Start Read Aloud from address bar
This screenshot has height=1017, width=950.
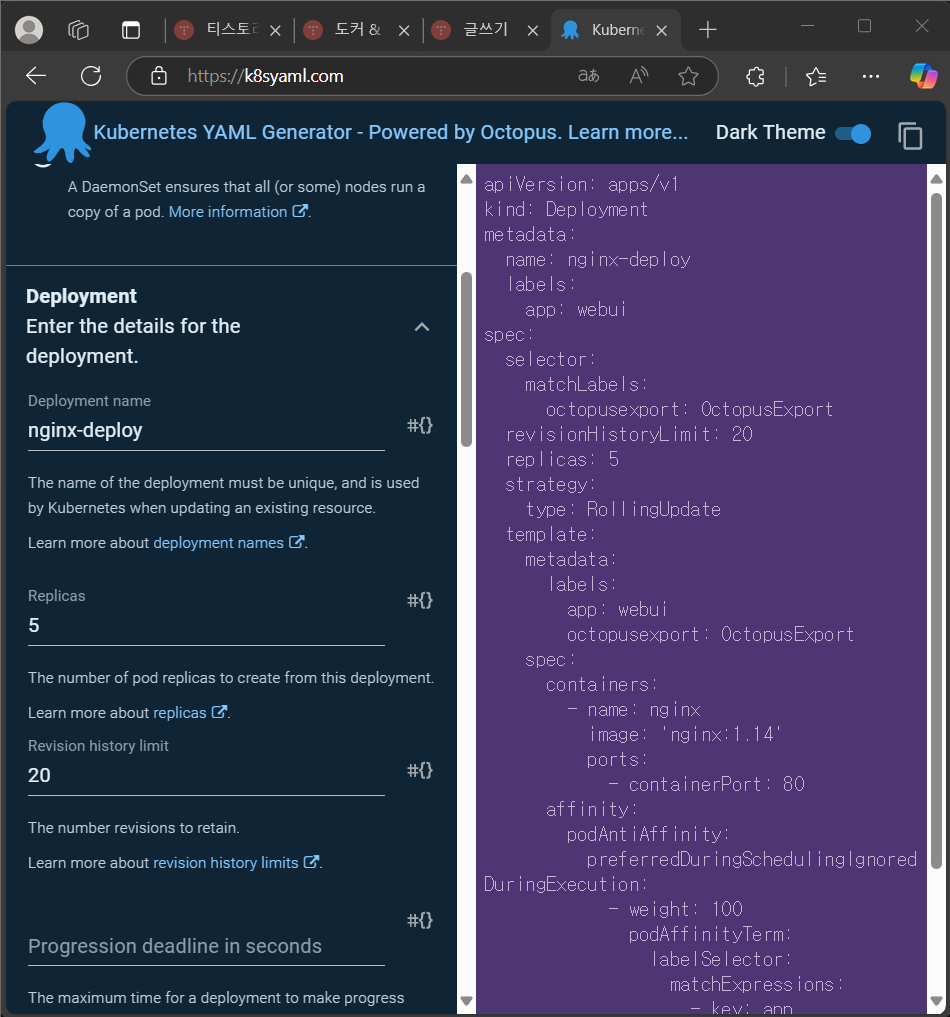(639, 76)
